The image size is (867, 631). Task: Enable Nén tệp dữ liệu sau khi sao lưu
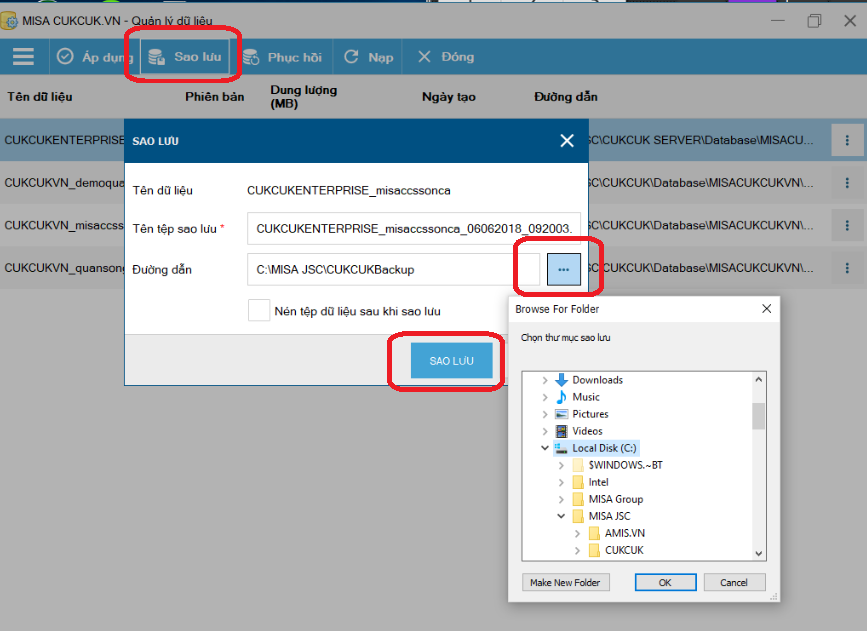(x=259, y=311)
